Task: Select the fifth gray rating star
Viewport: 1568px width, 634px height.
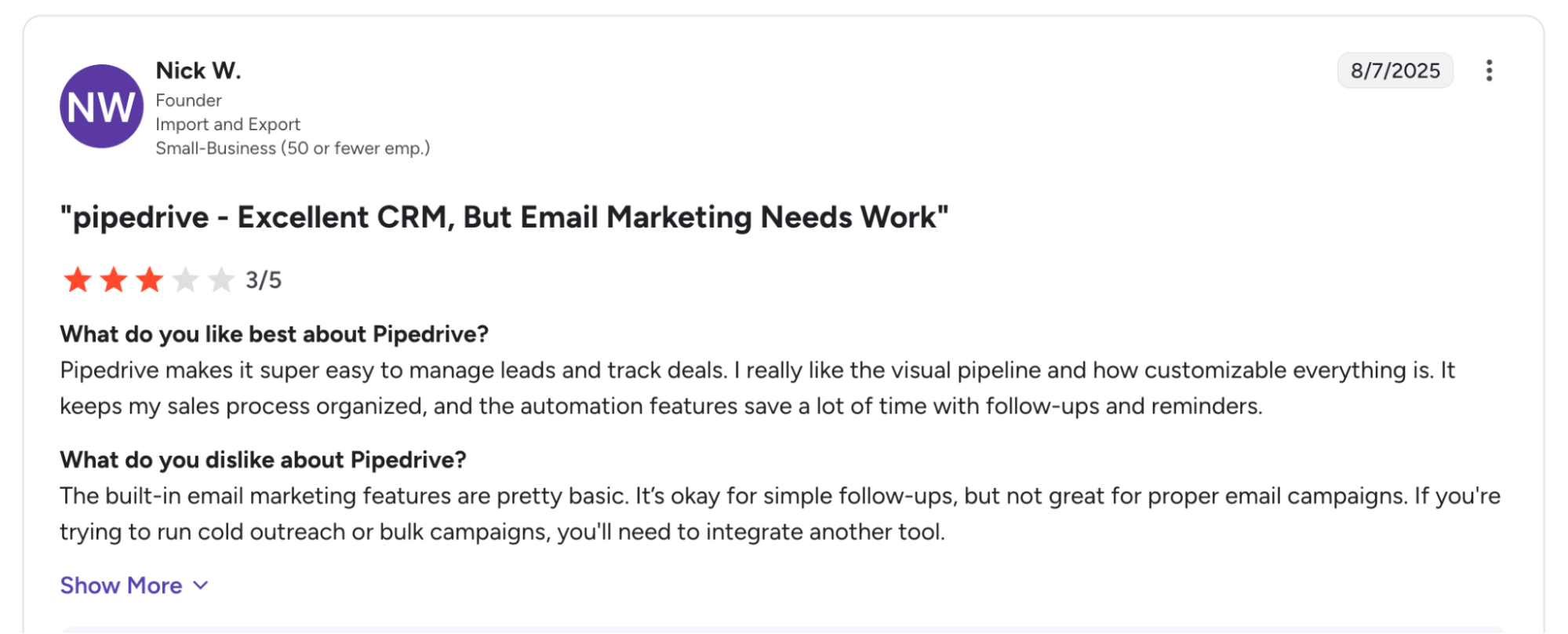Action: coord(221,279)
